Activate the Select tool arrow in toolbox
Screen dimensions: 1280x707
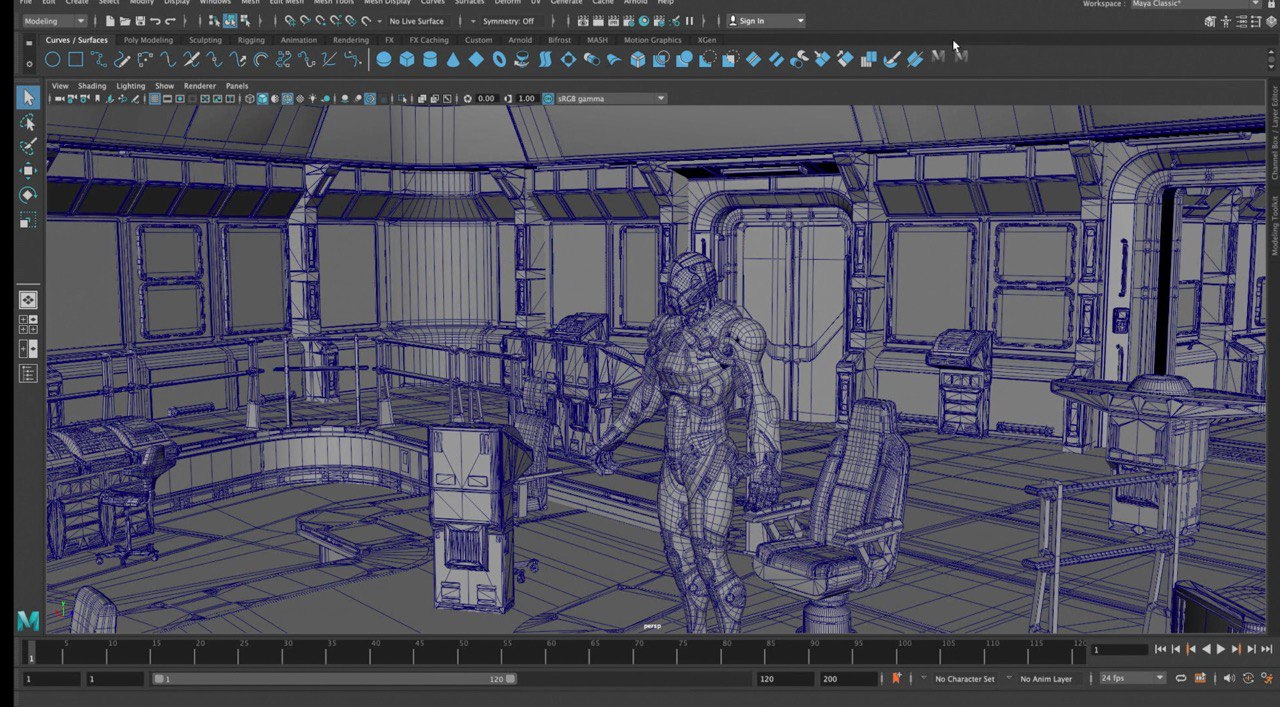click(x=28, y=97)
